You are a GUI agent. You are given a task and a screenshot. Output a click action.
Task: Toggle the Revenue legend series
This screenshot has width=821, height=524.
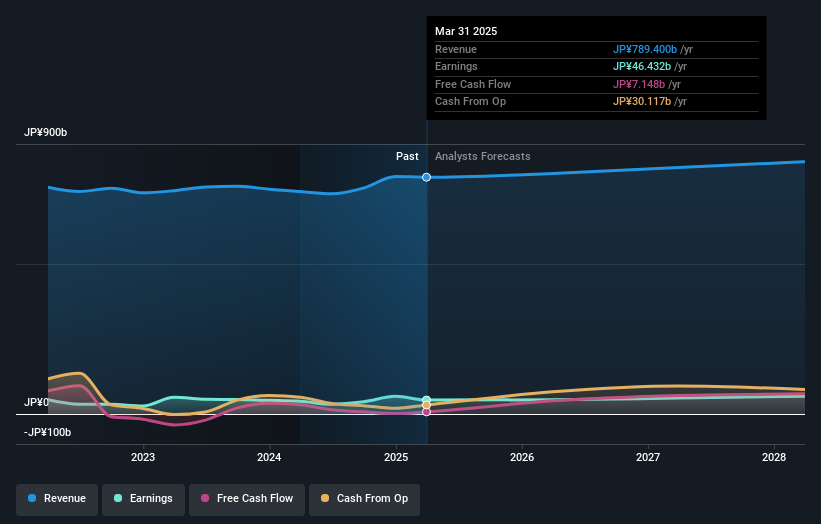(x=57, y=499)
